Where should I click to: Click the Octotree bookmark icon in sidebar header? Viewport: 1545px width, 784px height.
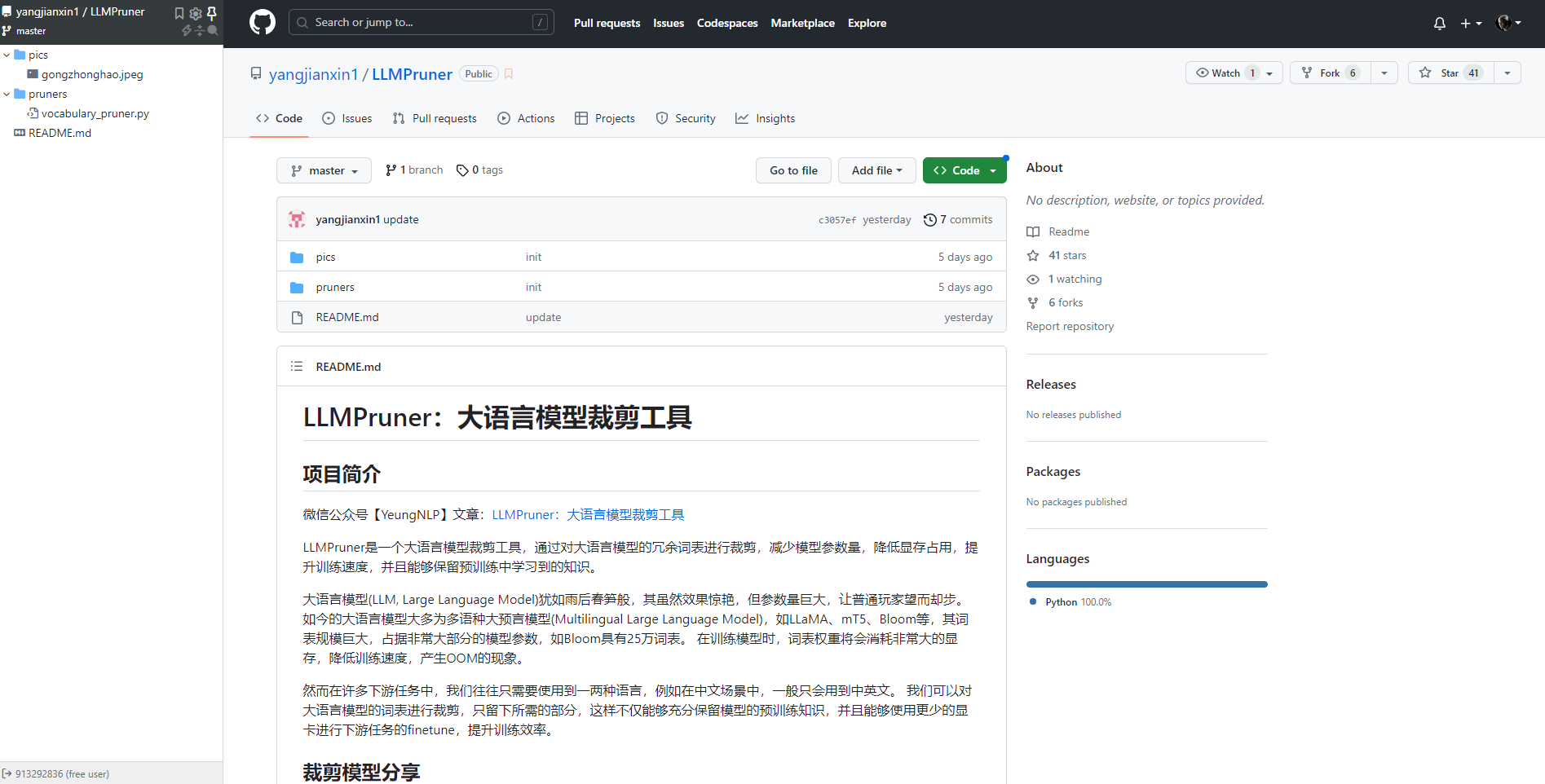point(179,13)
